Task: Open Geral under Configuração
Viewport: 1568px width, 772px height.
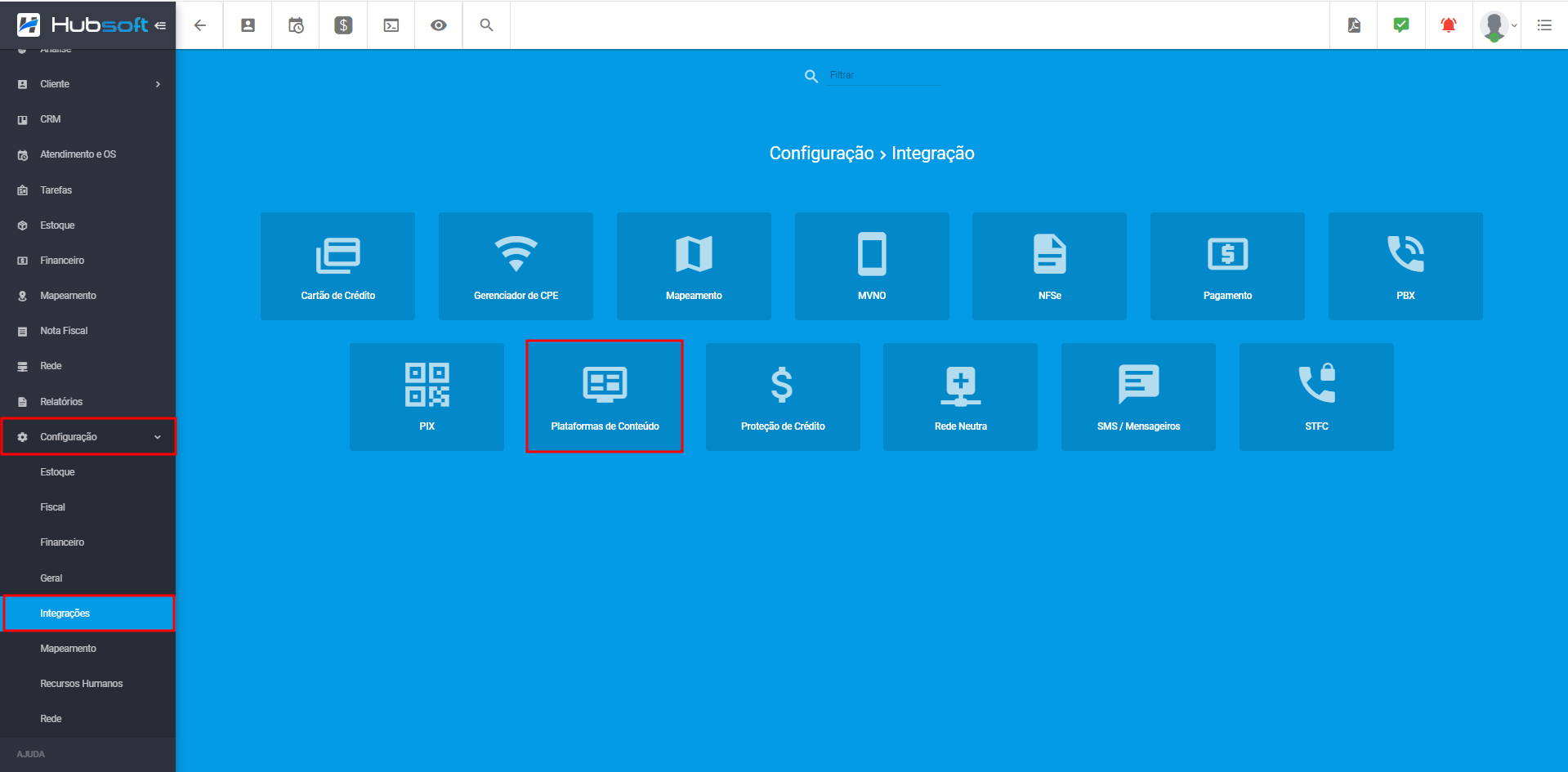Action: tap(88, 578)
